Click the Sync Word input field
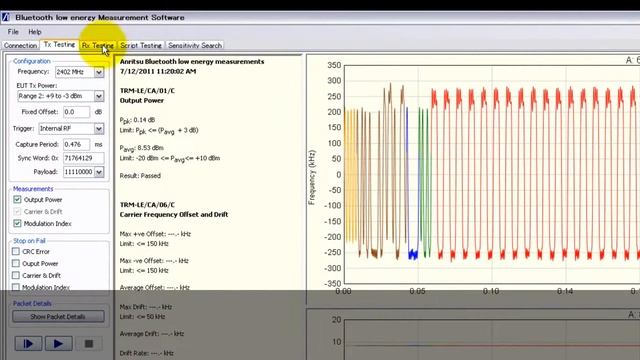This screenshot has width=640, height=360. [83, 158]
